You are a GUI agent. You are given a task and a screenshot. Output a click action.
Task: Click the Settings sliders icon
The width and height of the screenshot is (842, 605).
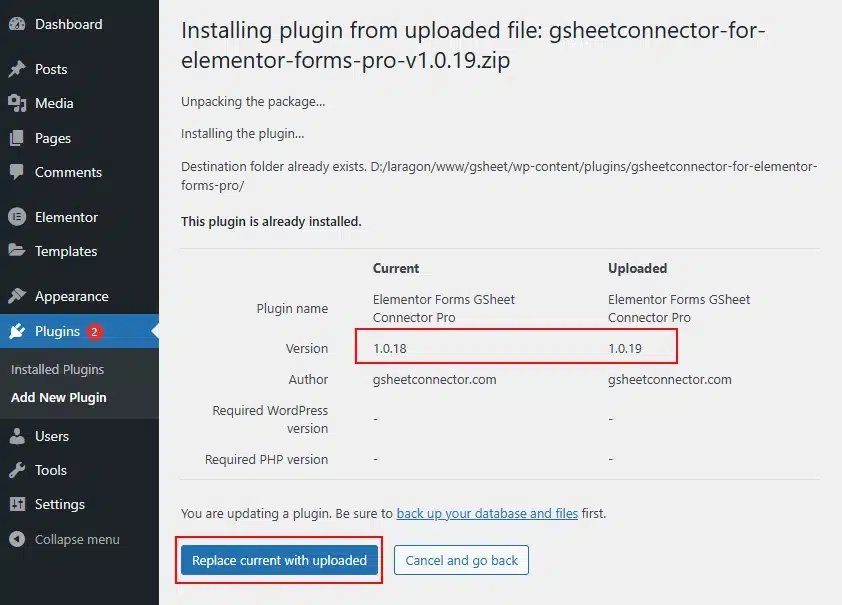point(17,504)
